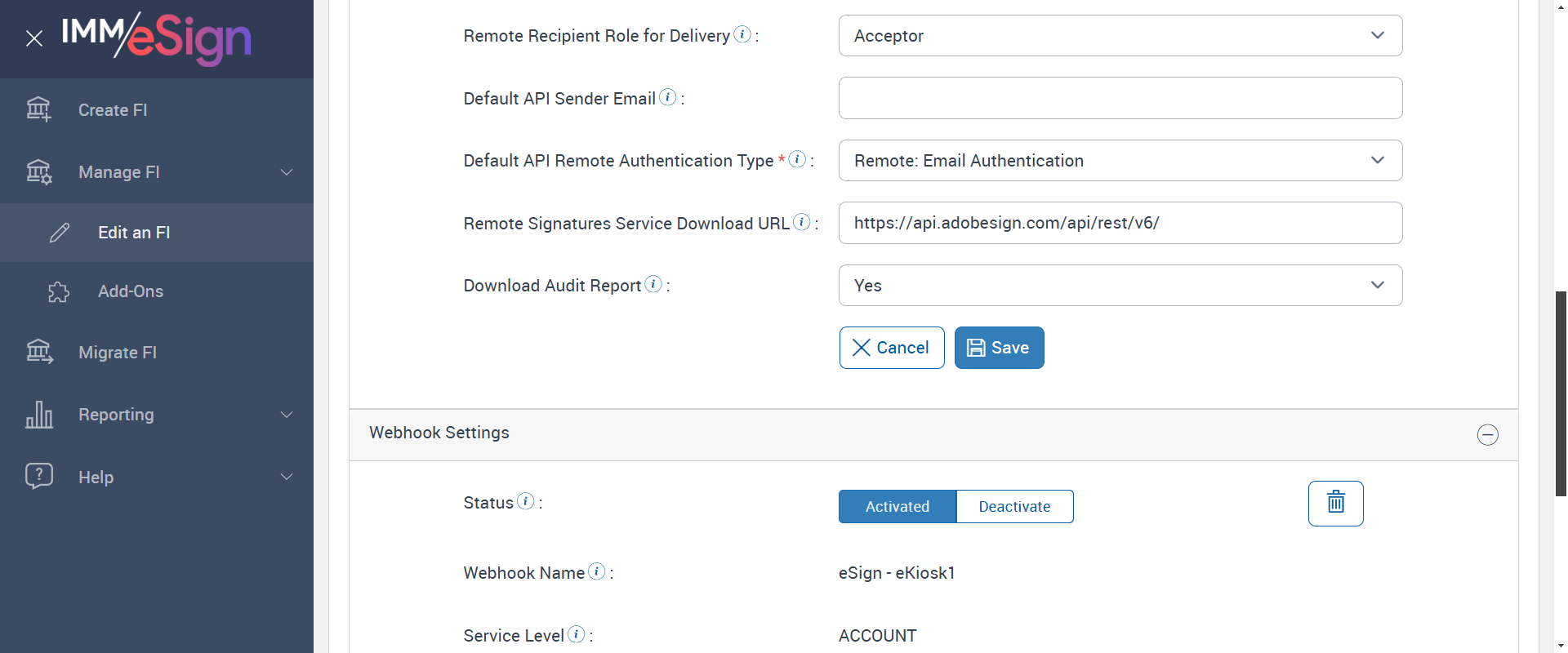Save the remote signature settings
1568x653 pixels.
[999, 348]
